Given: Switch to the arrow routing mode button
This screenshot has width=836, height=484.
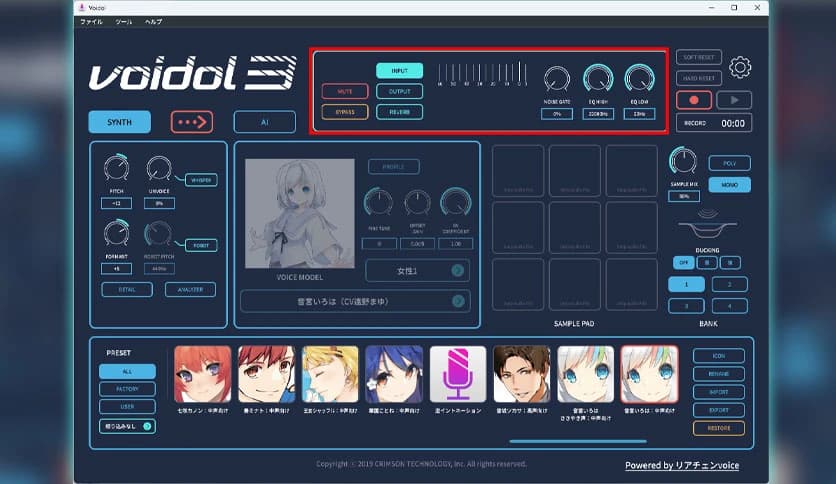Looking at the screenshot, I should (x=192, y=122).
